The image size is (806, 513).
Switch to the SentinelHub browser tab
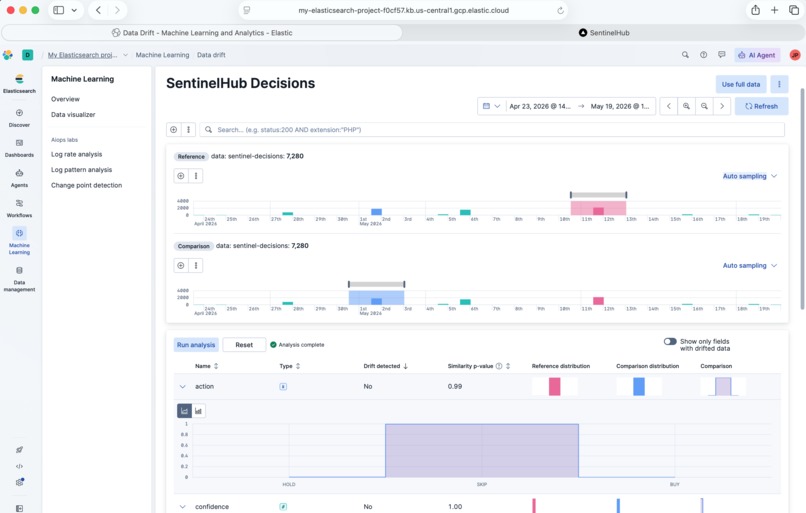coord(604,32)
